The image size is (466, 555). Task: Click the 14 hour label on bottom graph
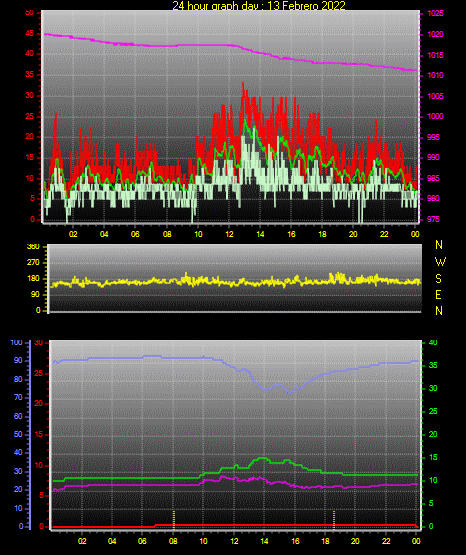[264, 541]
